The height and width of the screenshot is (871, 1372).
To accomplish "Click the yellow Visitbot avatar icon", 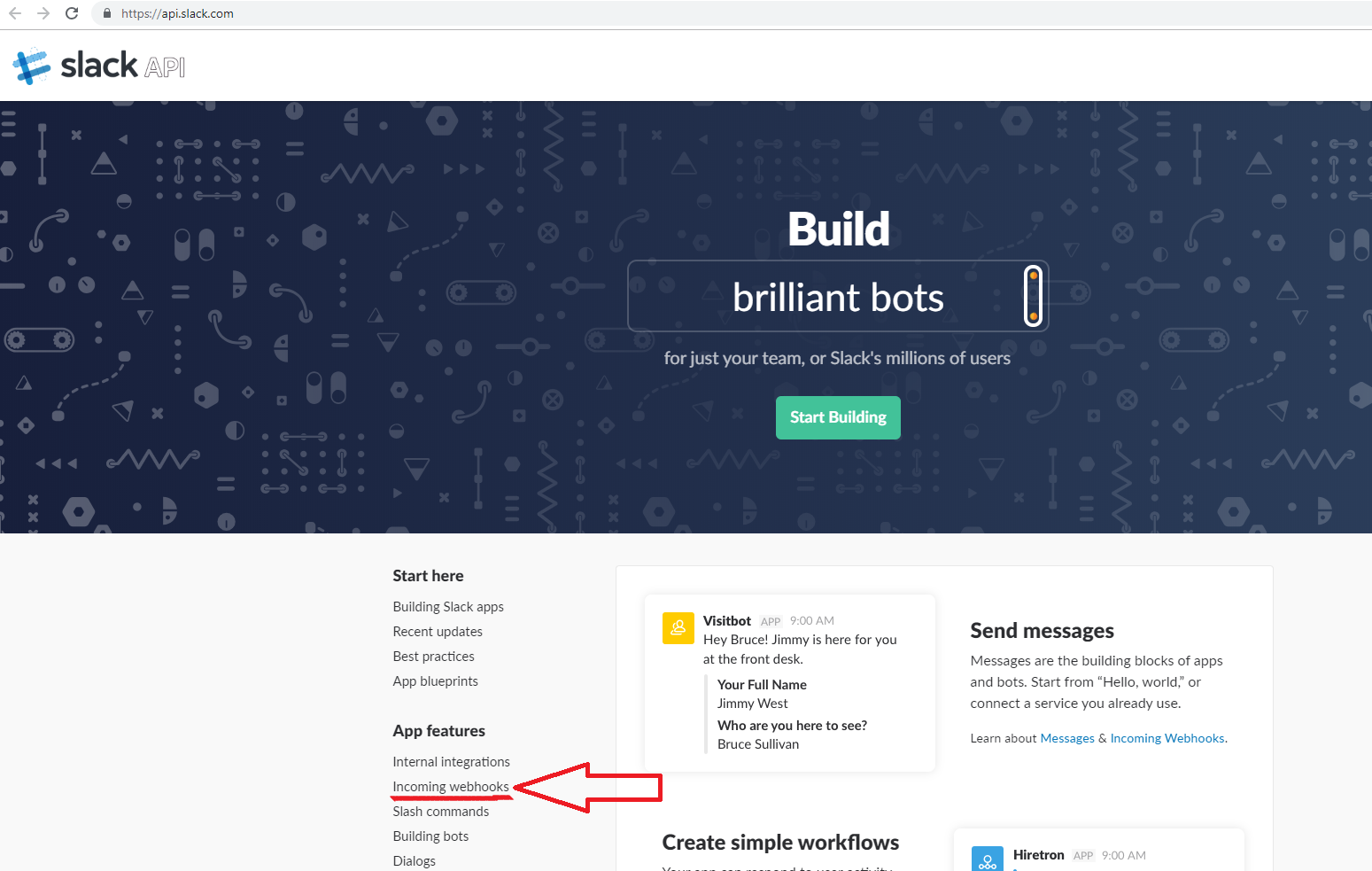I will 678,627.
